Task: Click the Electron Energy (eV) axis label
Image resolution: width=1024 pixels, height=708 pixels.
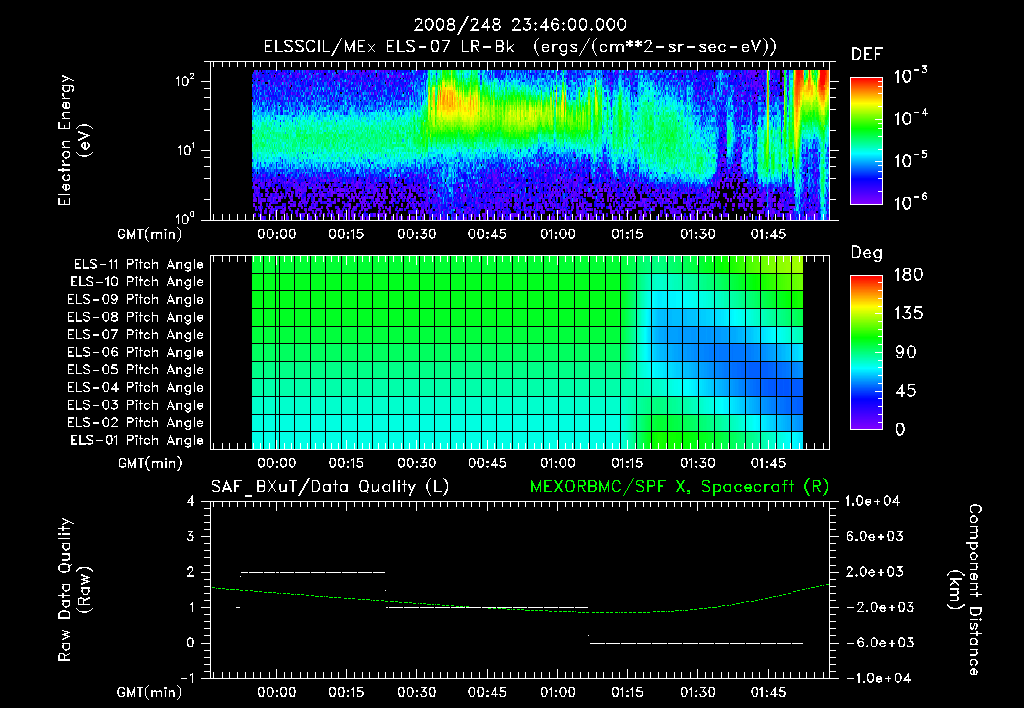Action: [x=75, y=140]
